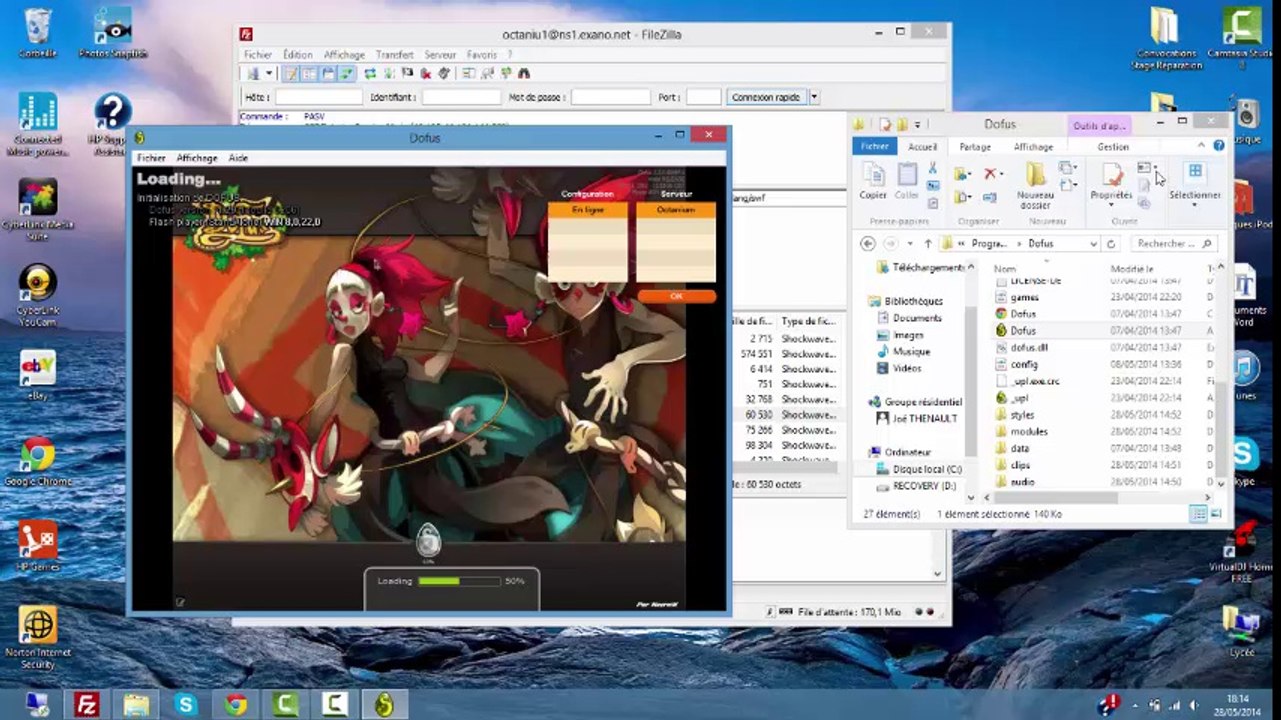1281x720 pixels.
Task: Click Skype icon in taskbar
Action: tap(185, 705)
